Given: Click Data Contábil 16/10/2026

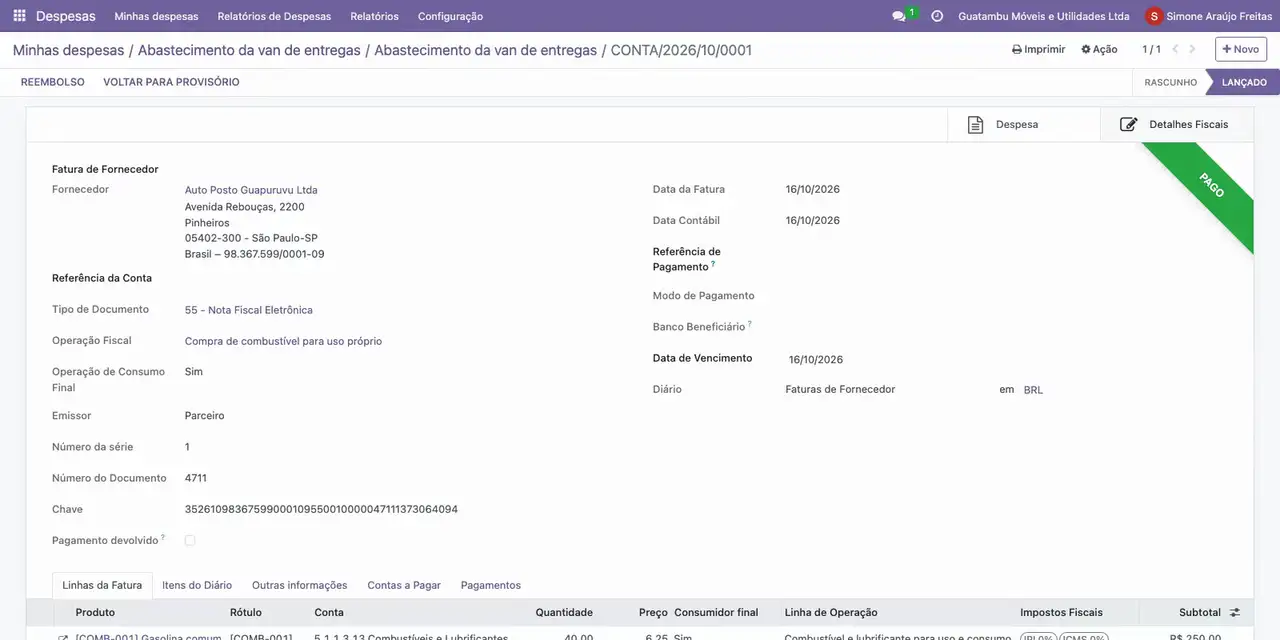Looking at the screenshot, I should (x=813, y=220).
